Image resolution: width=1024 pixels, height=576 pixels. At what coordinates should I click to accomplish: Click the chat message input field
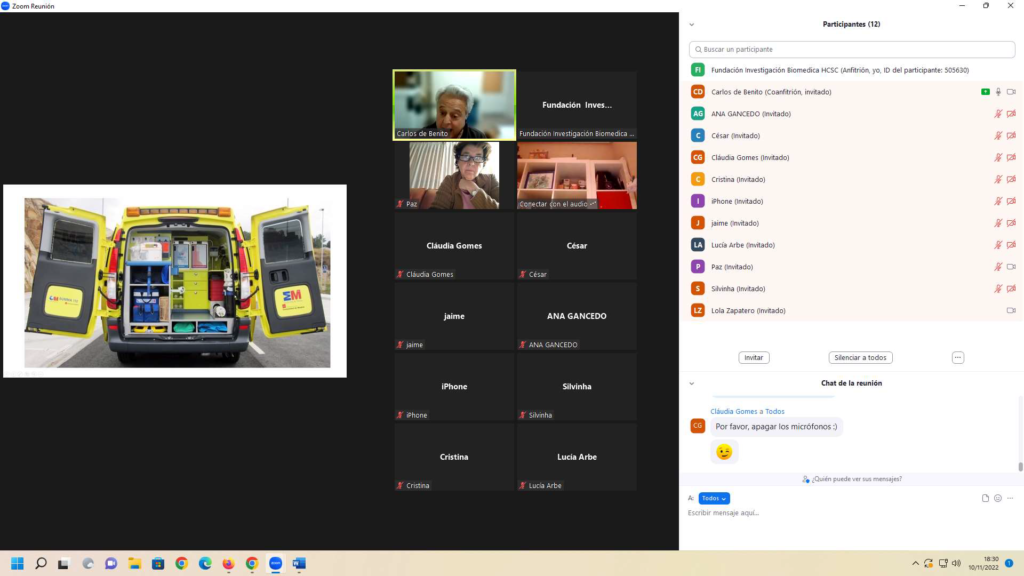pyautogui.click(x=852, y=513)
